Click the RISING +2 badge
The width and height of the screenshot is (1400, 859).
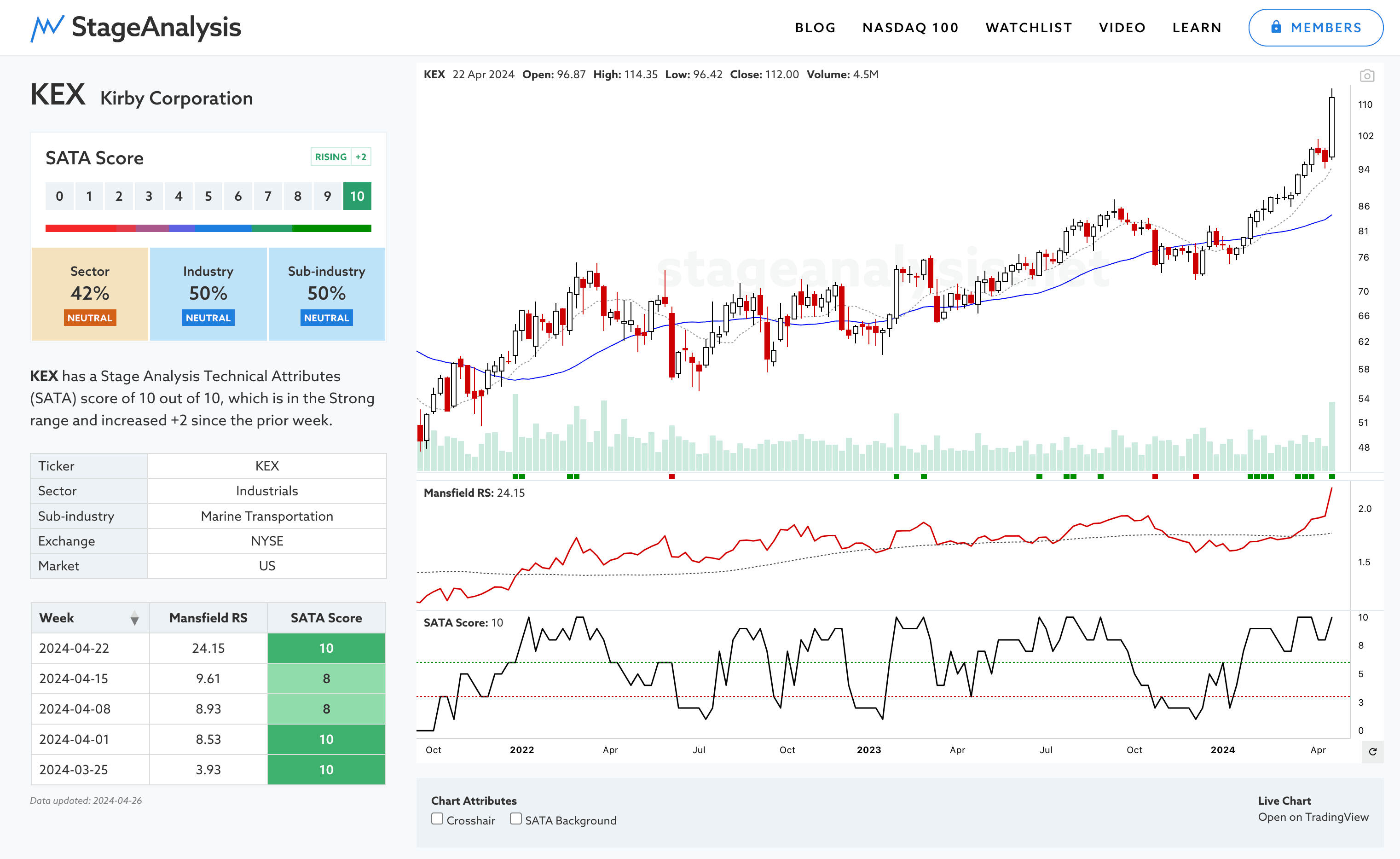[x=341, y=157]
